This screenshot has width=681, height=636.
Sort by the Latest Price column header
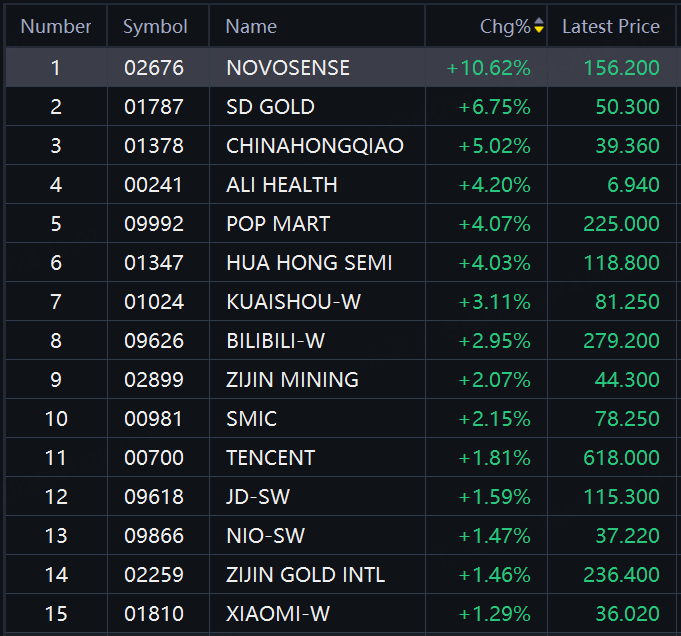611,26
